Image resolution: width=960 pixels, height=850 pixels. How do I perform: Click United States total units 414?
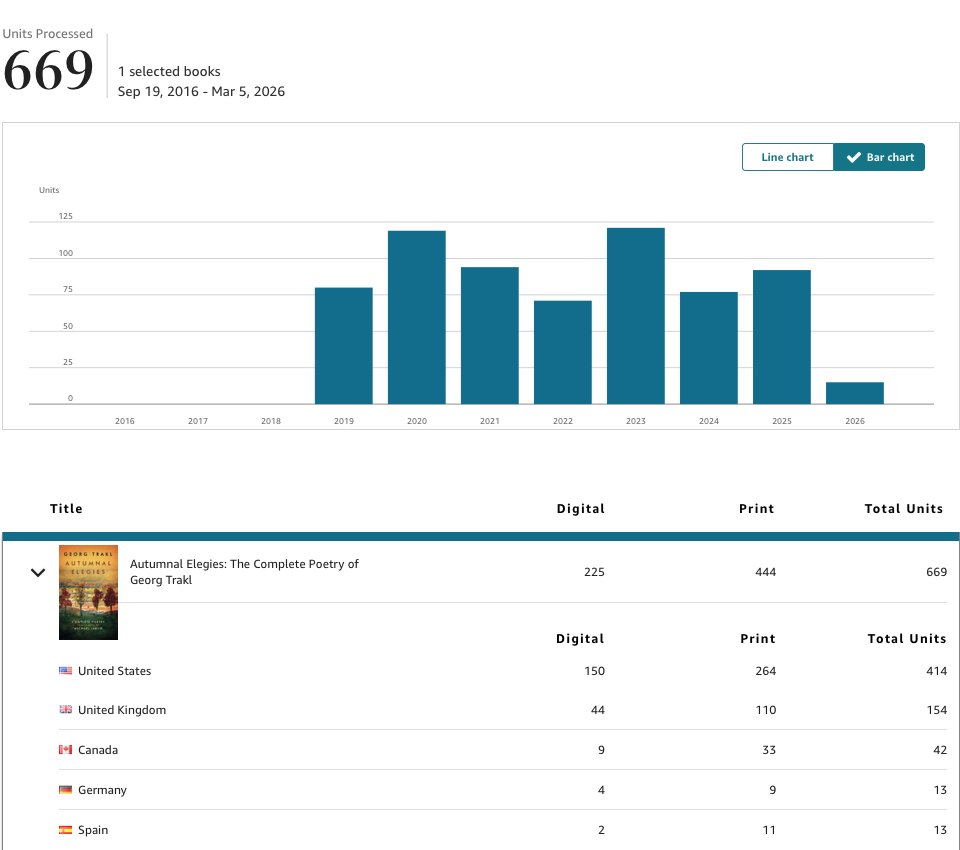pyautogui.click(x=936, y=671)
